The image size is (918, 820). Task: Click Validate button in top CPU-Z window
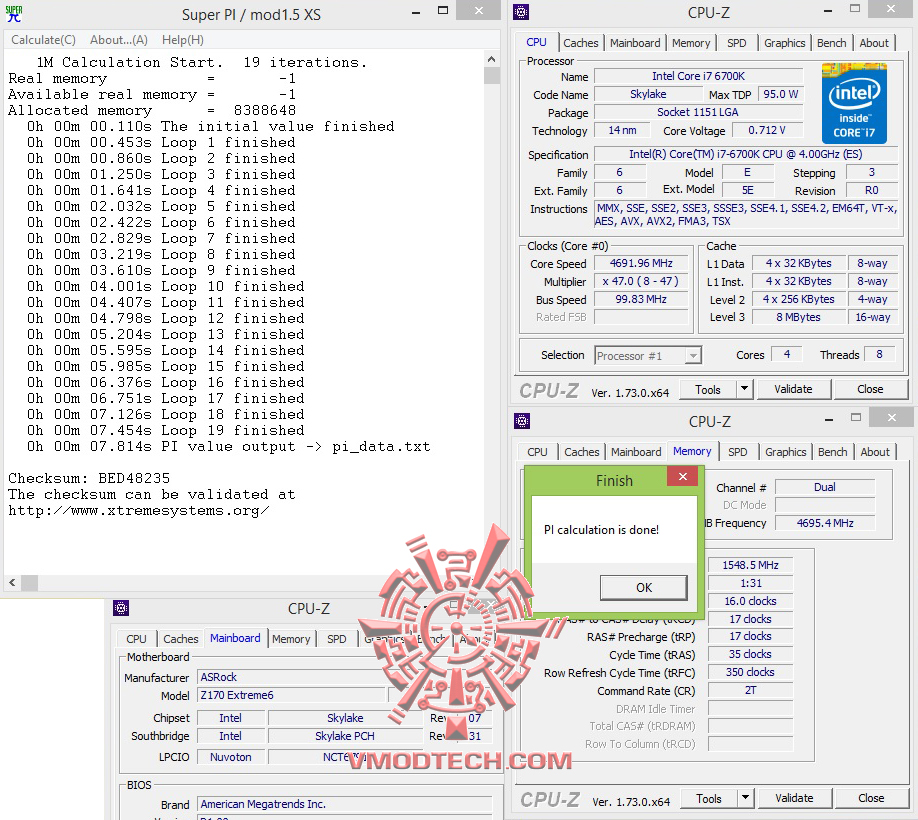click(x=793, y=389)
